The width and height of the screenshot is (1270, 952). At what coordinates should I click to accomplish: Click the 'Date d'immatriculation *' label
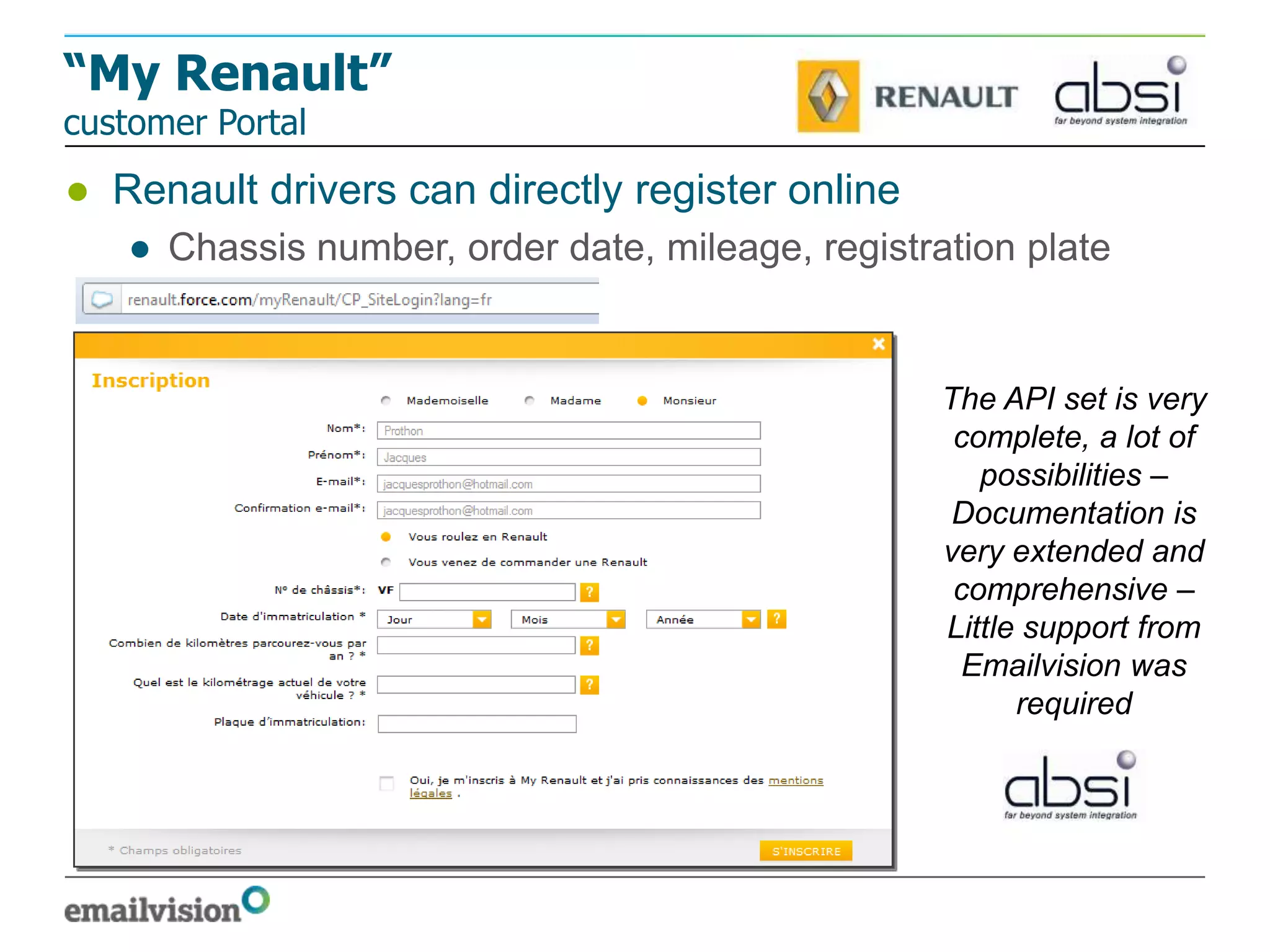293,617
